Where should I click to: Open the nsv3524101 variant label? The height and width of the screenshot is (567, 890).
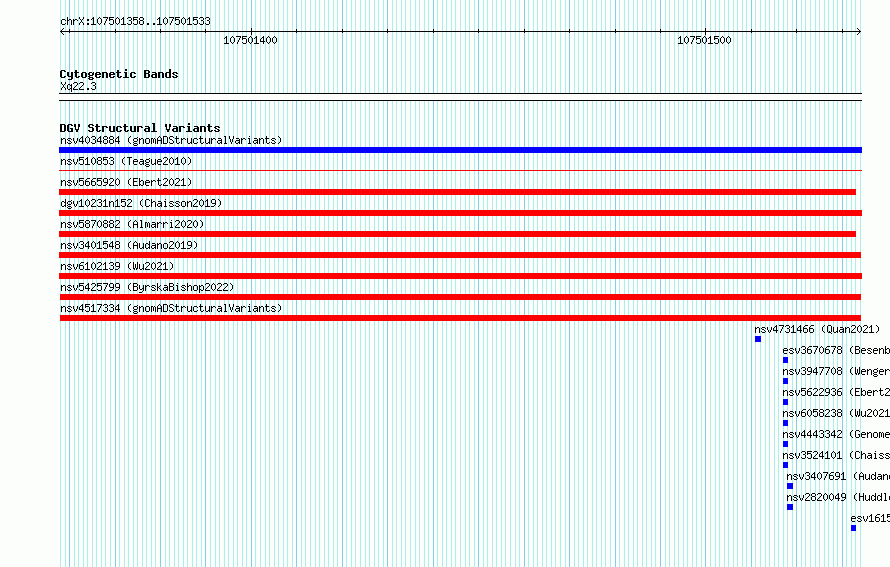tap(836, 455)
